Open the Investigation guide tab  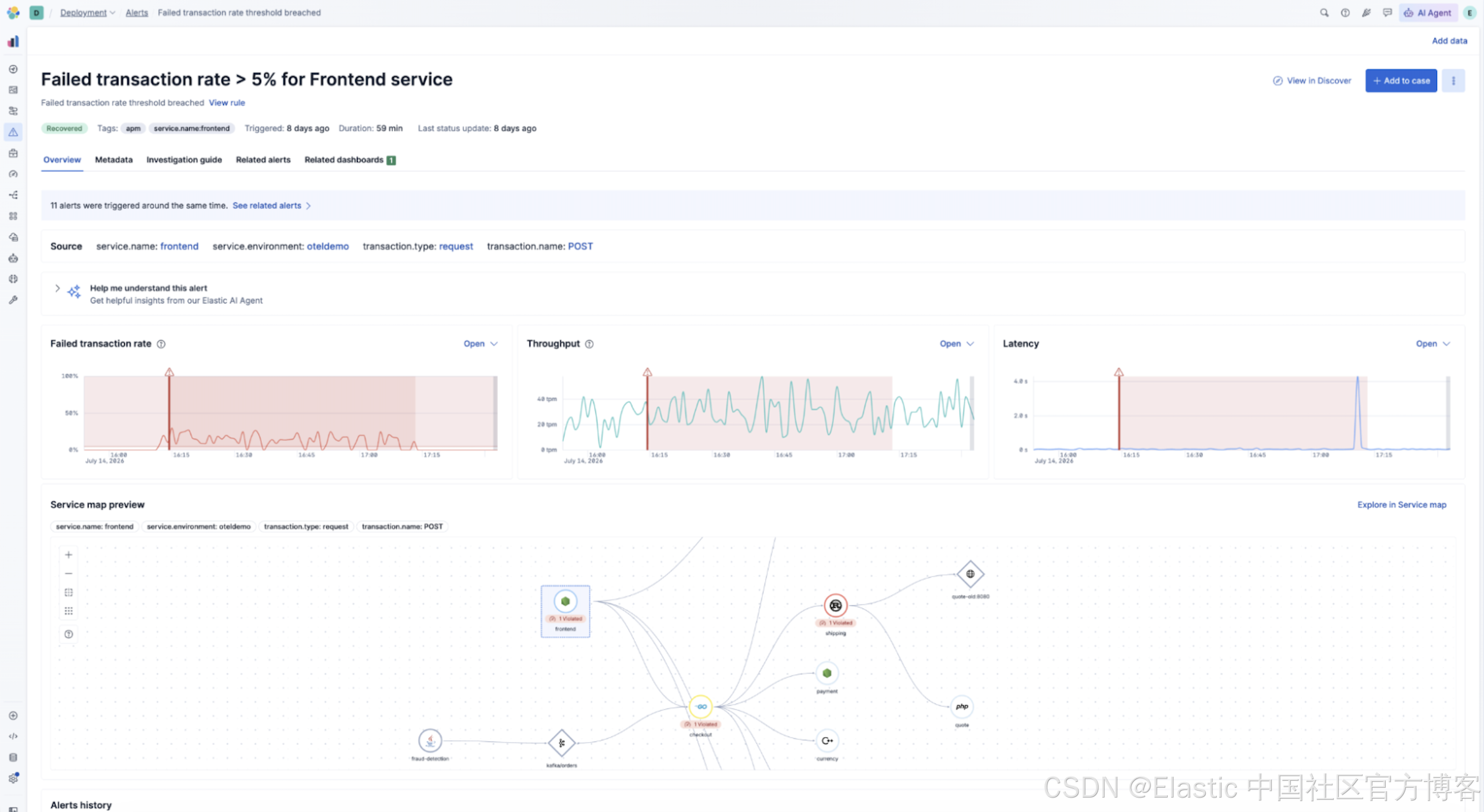coord(184,160)
